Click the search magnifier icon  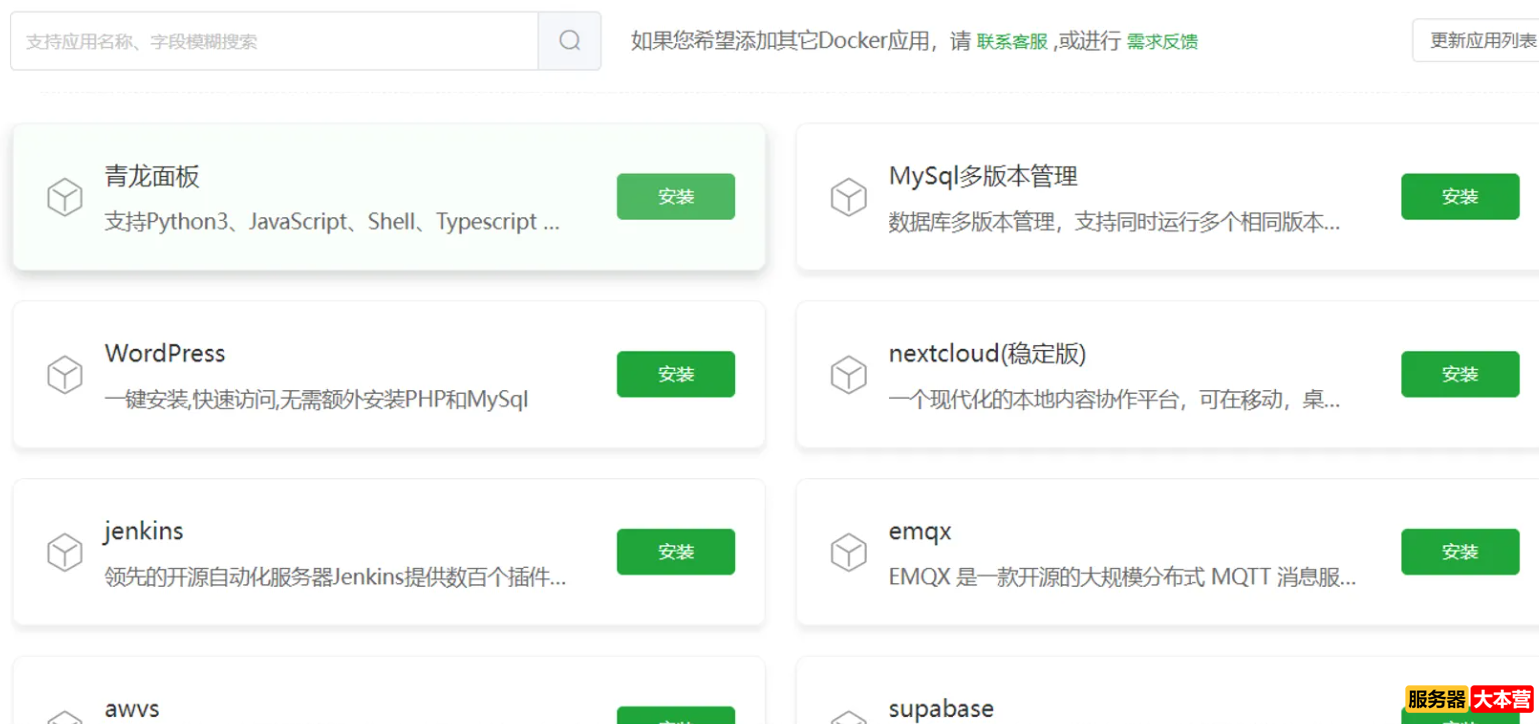point(569,40)
